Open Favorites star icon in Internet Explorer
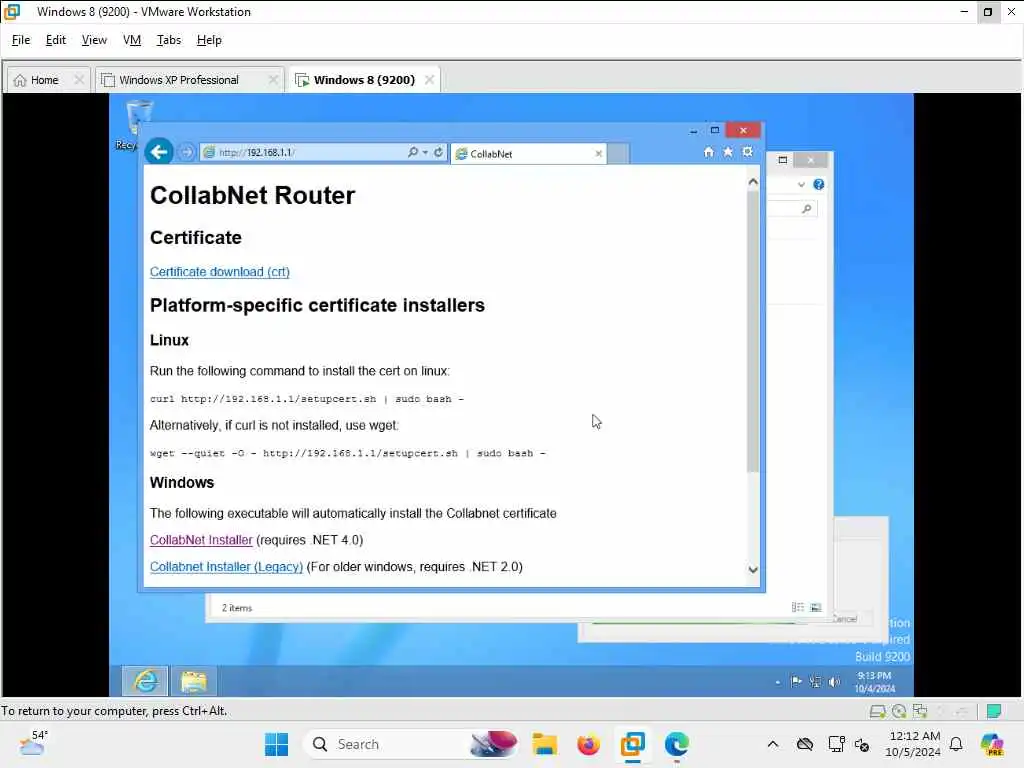 click(x=728, y=152)
